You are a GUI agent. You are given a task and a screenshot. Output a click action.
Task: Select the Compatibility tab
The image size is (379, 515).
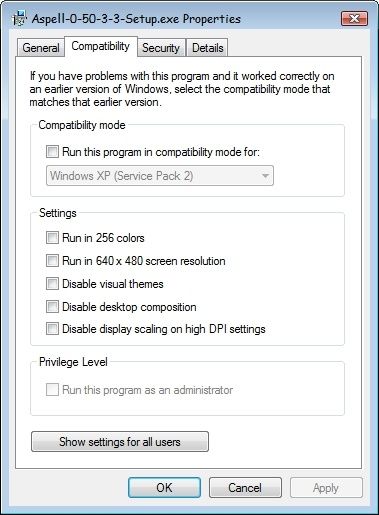tap(101, 46)
